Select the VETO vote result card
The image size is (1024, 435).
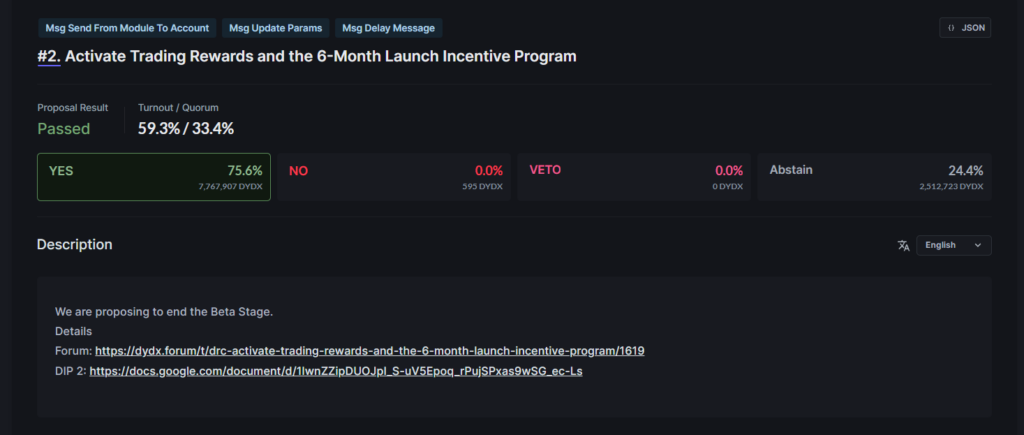tap(634, 177)
